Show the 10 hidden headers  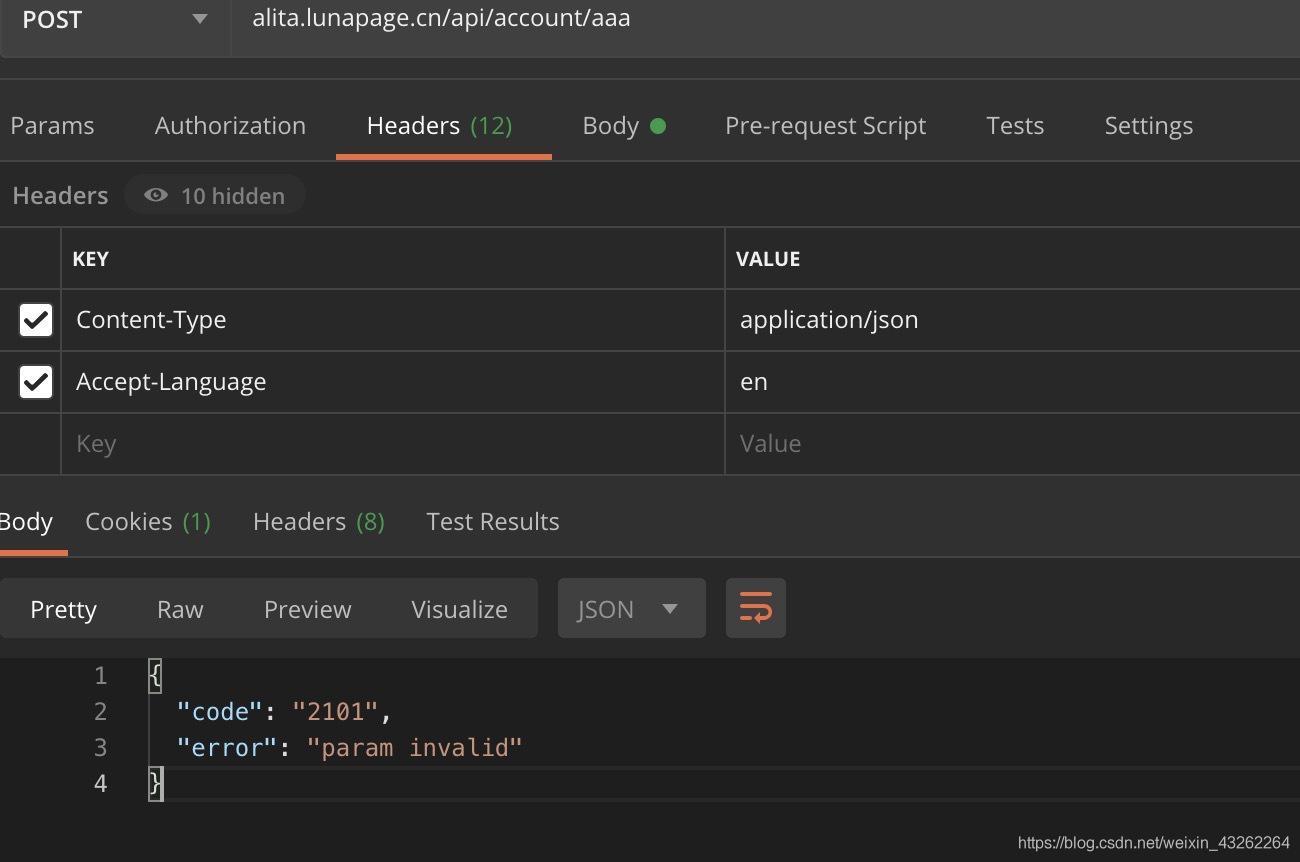click(x=215, y=195)
